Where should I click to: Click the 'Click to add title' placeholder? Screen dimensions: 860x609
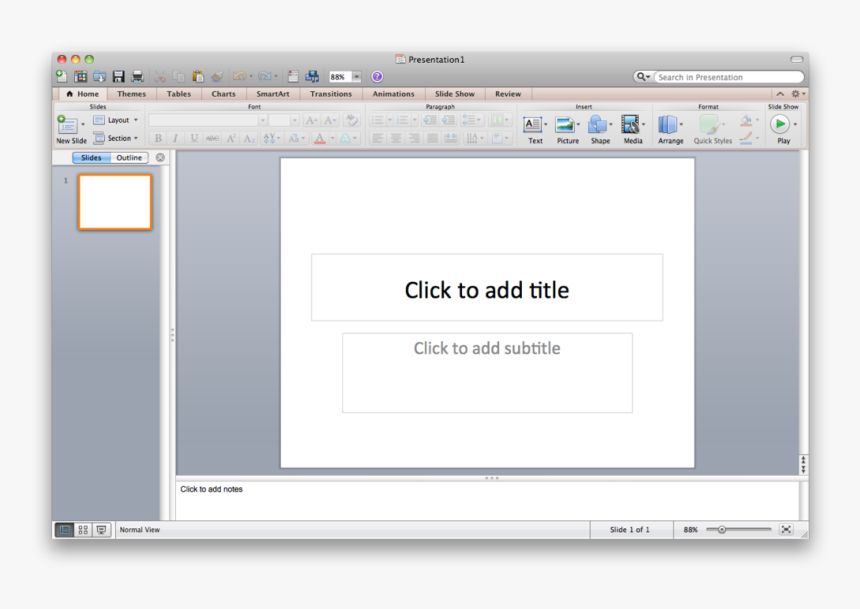[486, 290]
